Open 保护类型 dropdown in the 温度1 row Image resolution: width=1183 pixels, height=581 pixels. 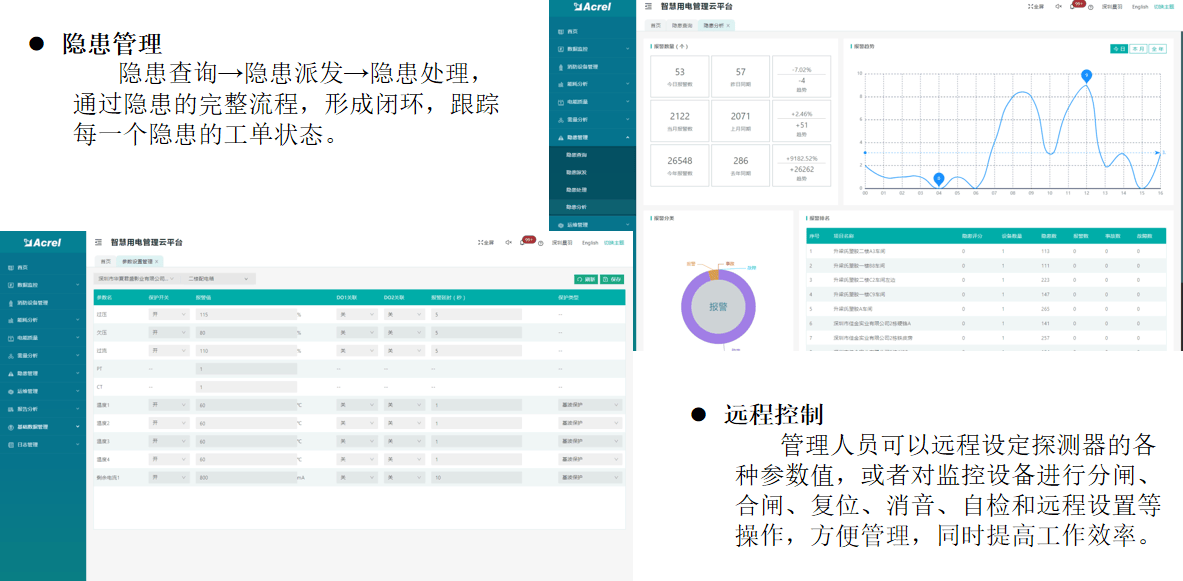coord(590,405)
